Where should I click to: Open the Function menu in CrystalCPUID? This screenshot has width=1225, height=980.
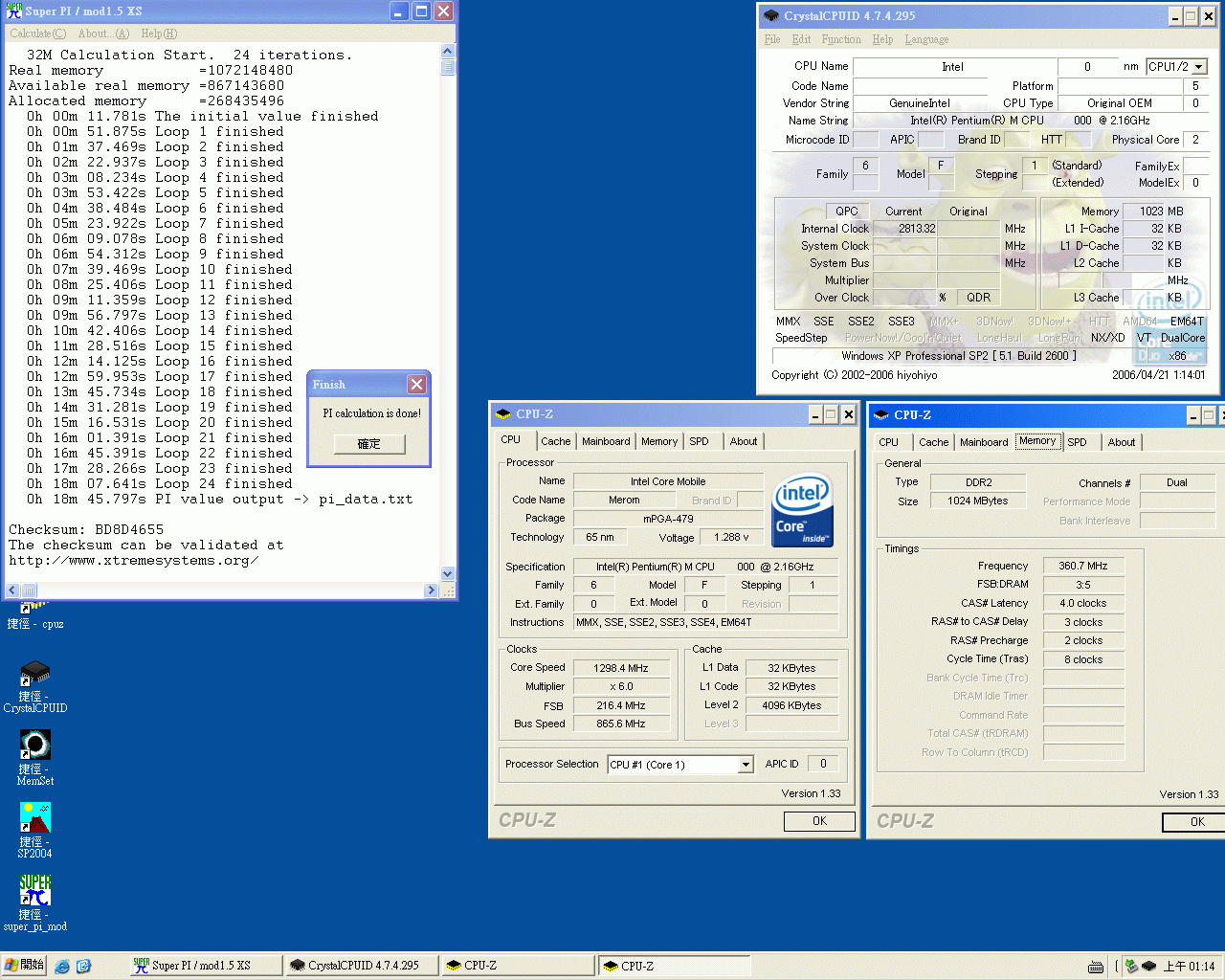click(841, 39)
